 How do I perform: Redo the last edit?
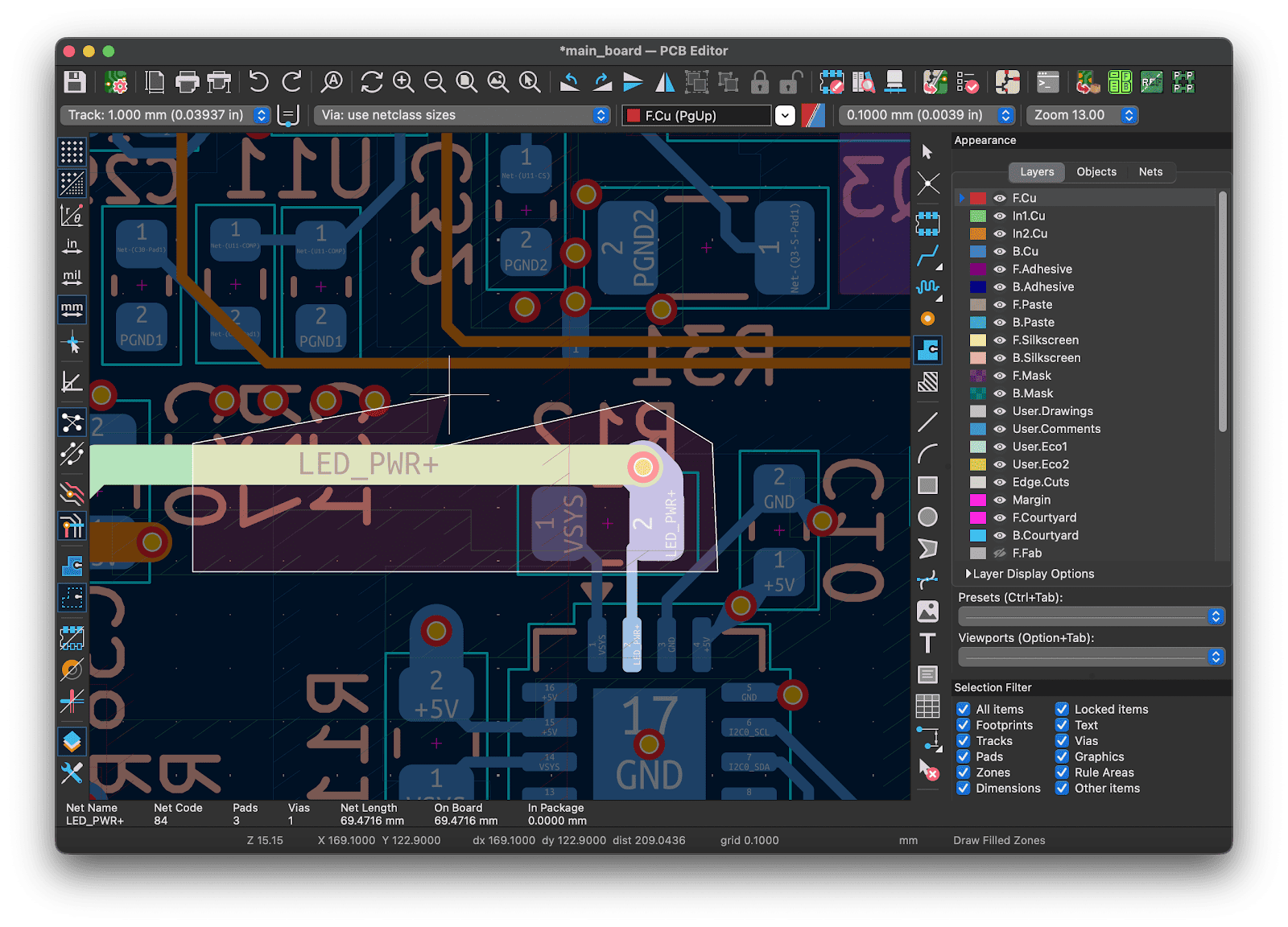click(x=291, y=82)
